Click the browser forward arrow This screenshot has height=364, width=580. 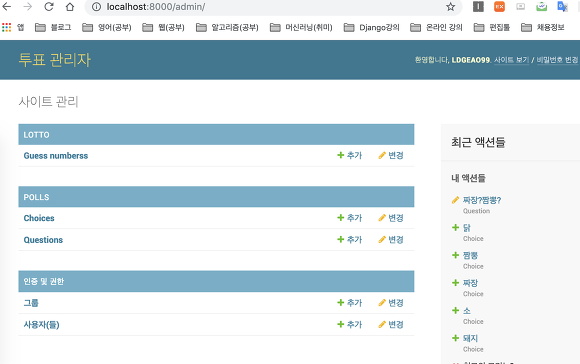28,7
